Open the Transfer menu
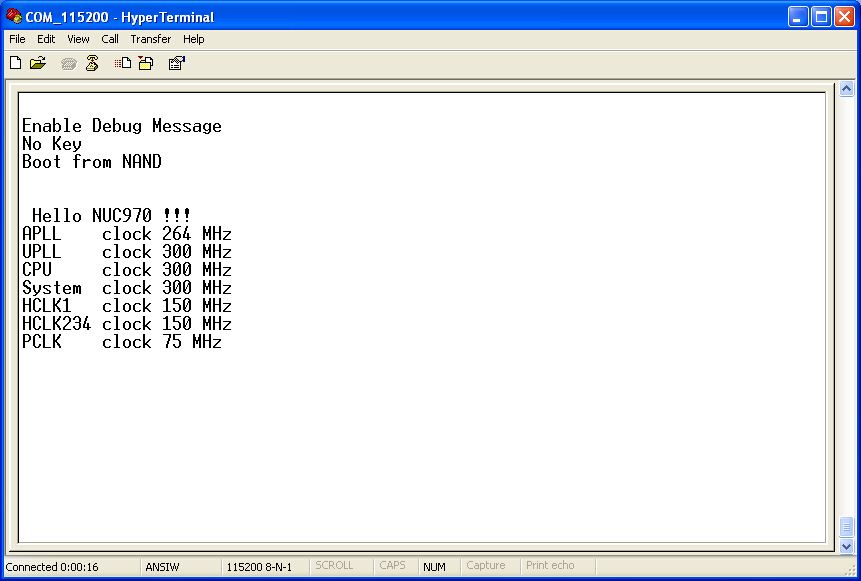The image size is (861, 581). click(150, 39)
